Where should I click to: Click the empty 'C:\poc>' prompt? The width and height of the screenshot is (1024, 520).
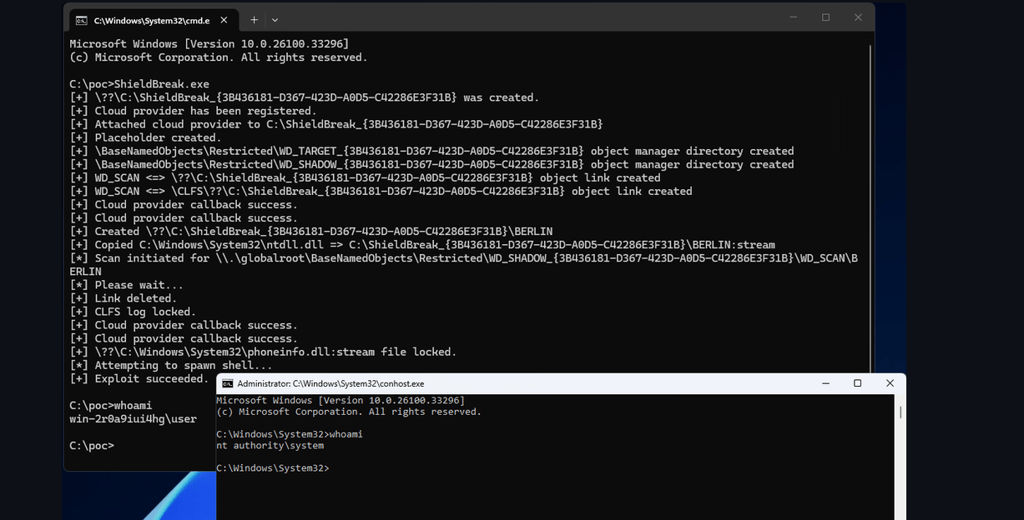91,446
